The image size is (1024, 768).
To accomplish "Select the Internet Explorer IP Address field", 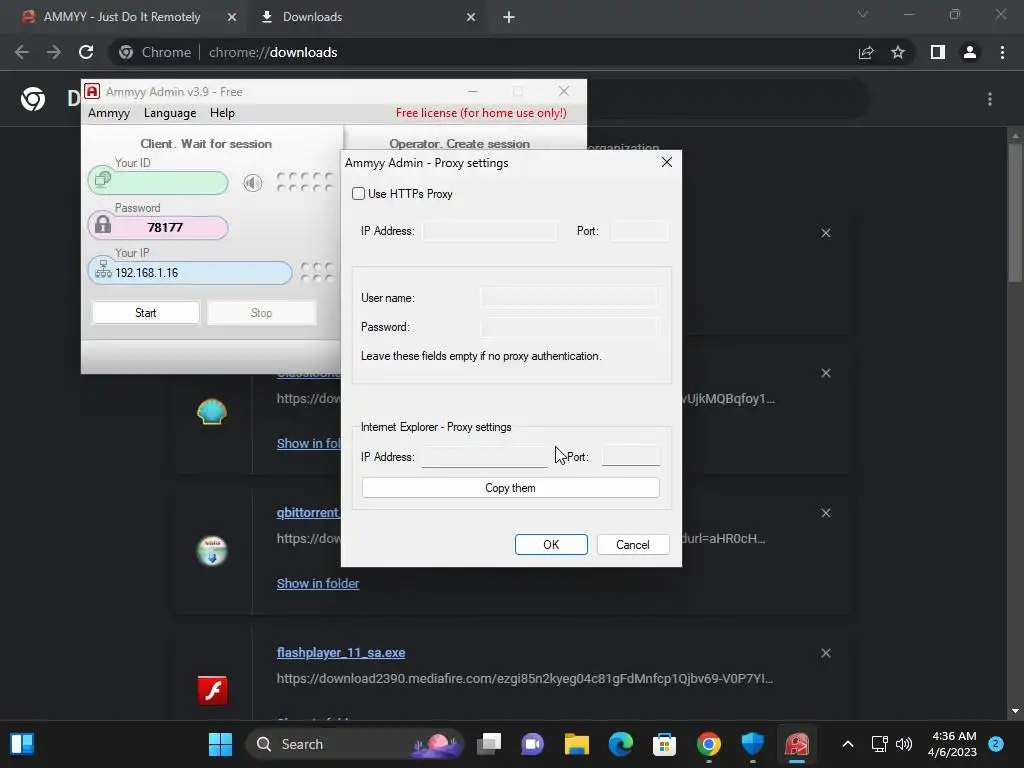I will click(x=485, y=456).
